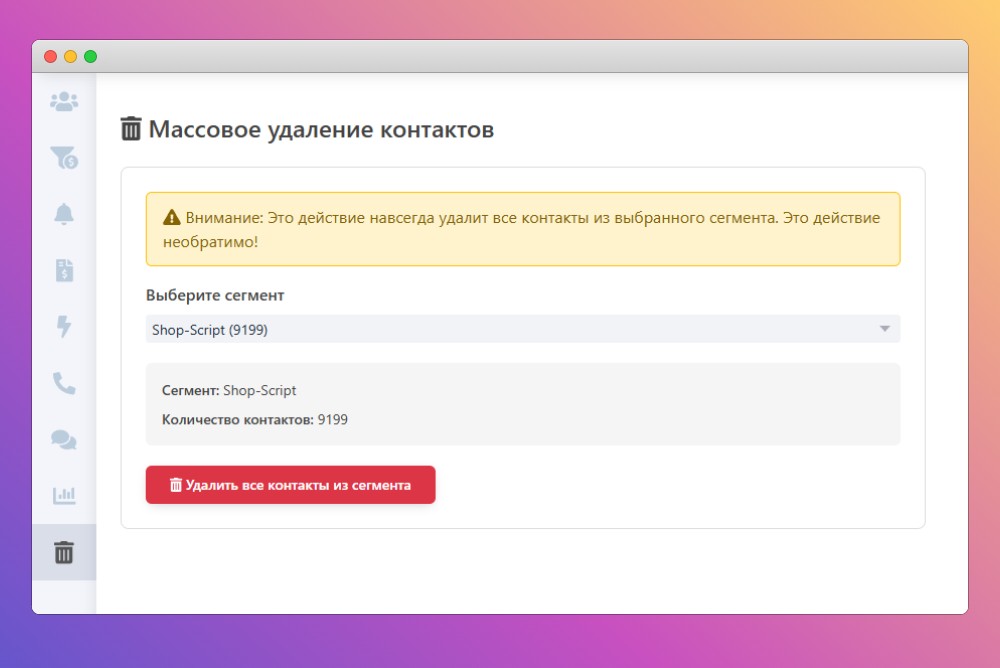Screen dimensions: 1000x668
Task: Open the chat bubbles messages icon
Action: click(x=64, y=439)
